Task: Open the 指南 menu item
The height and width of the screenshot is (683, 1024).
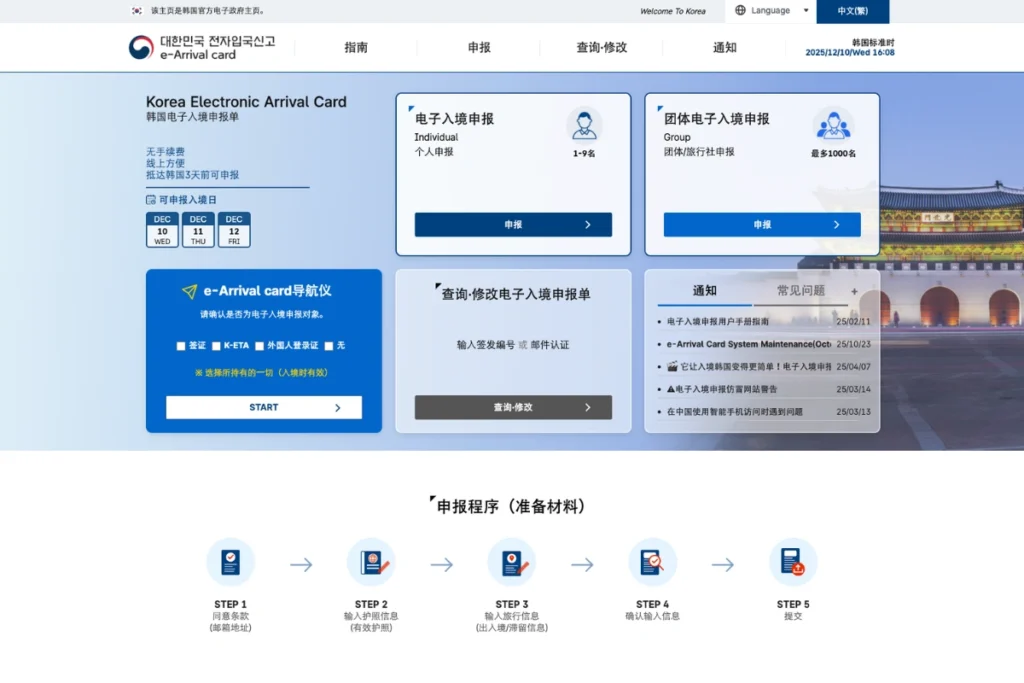Action: [355, 46]
